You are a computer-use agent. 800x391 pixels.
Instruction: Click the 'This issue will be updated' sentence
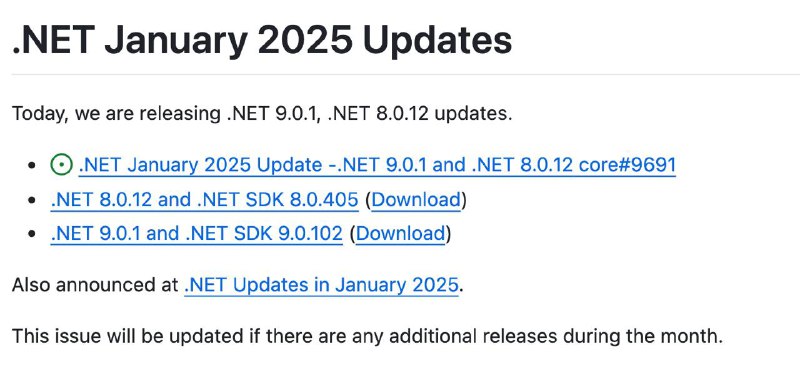pyautogui.click(x=367, y=336)
